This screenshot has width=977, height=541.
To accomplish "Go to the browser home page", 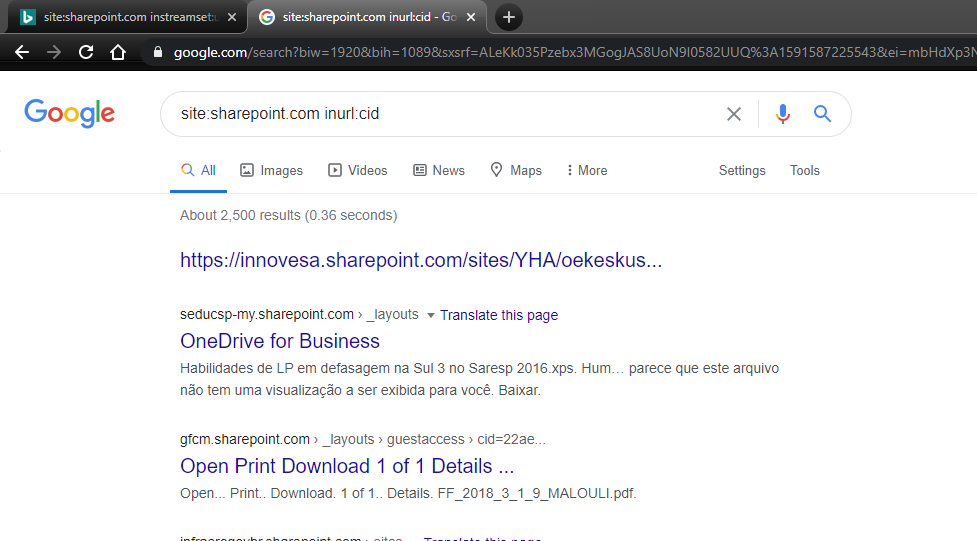I will coord(118,52).
